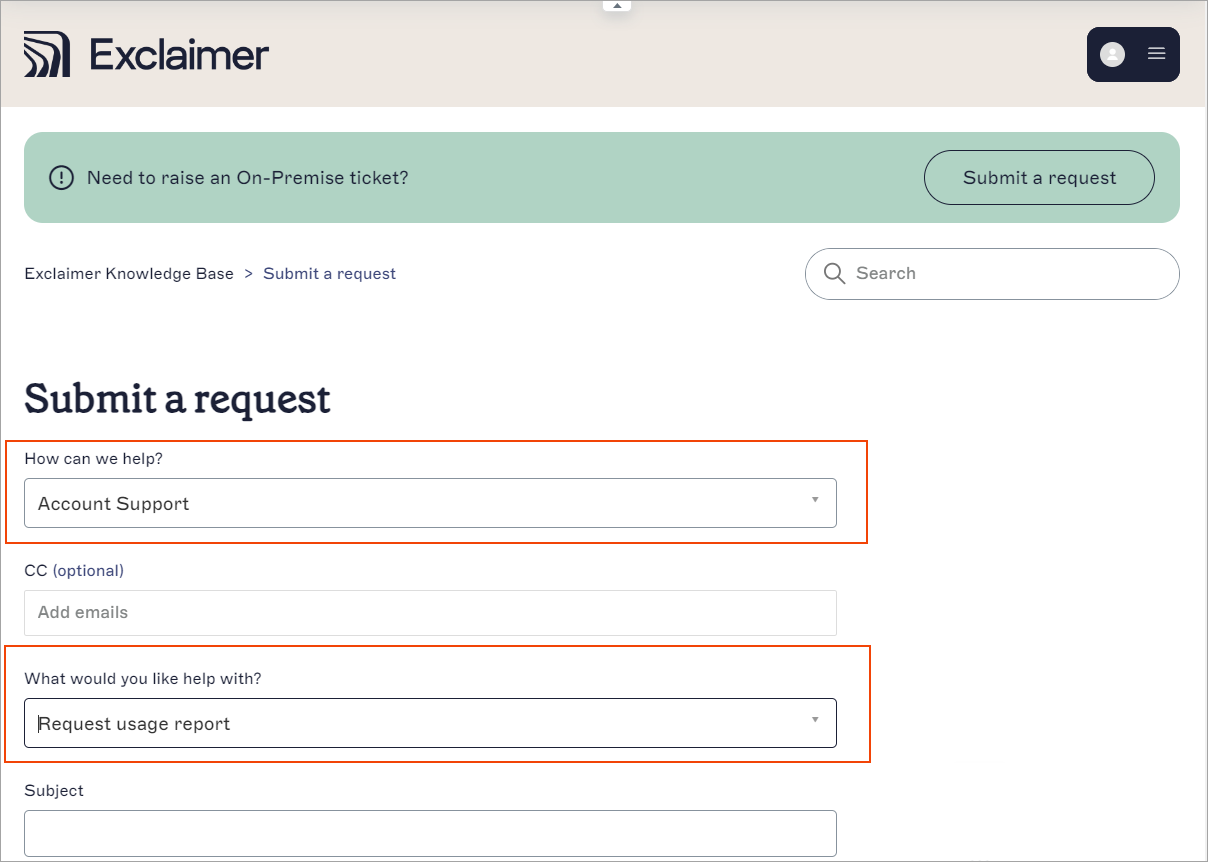The width and height of the screenshot is (1208, 862).
Task: Open the hamburger navigation menu
Action: coord(1156,54)
